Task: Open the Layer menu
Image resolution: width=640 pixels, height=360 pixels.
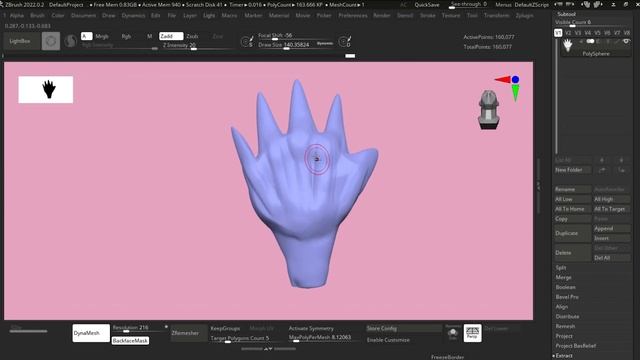Action: (190, 16)
